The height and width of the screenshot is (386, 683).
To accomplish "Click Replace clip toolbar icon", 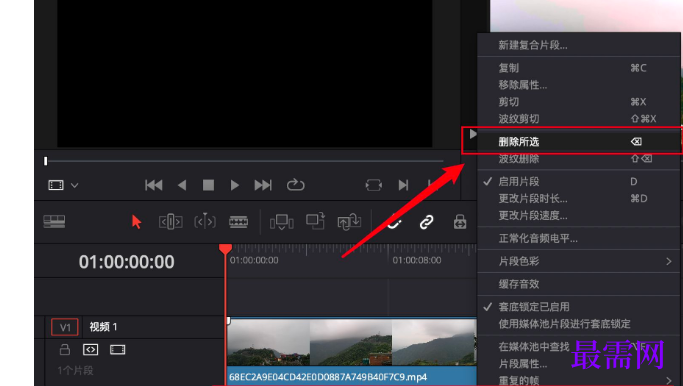I will tap(349, 221).
